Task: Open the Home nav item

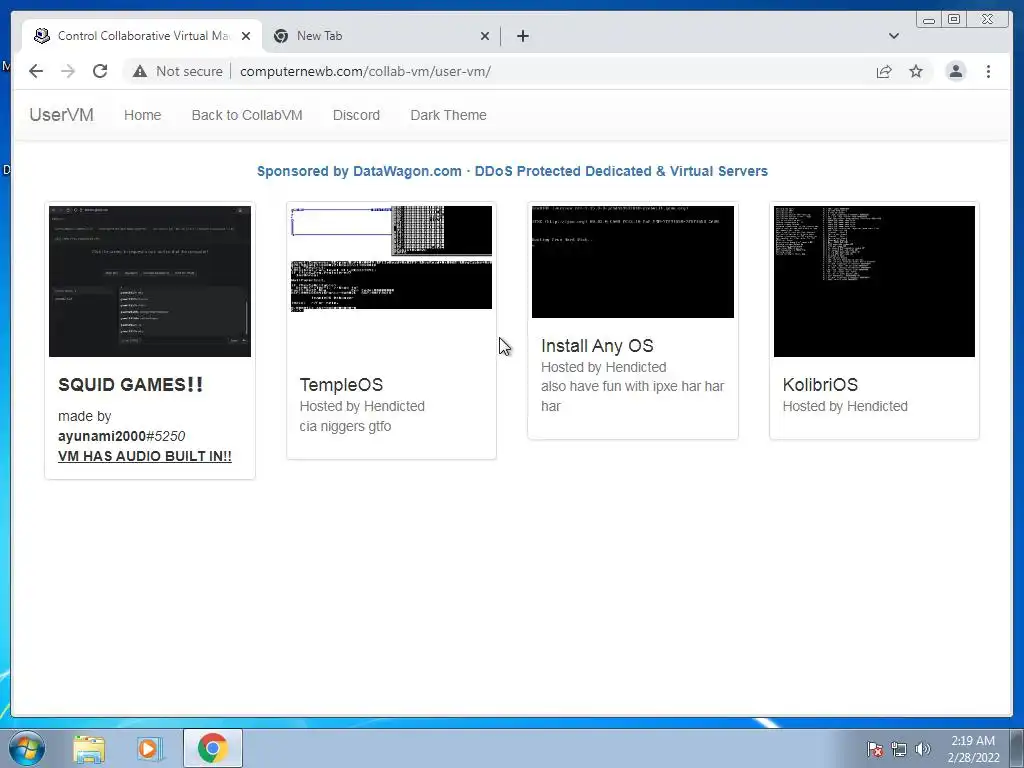Action: [x=142, y=115]
